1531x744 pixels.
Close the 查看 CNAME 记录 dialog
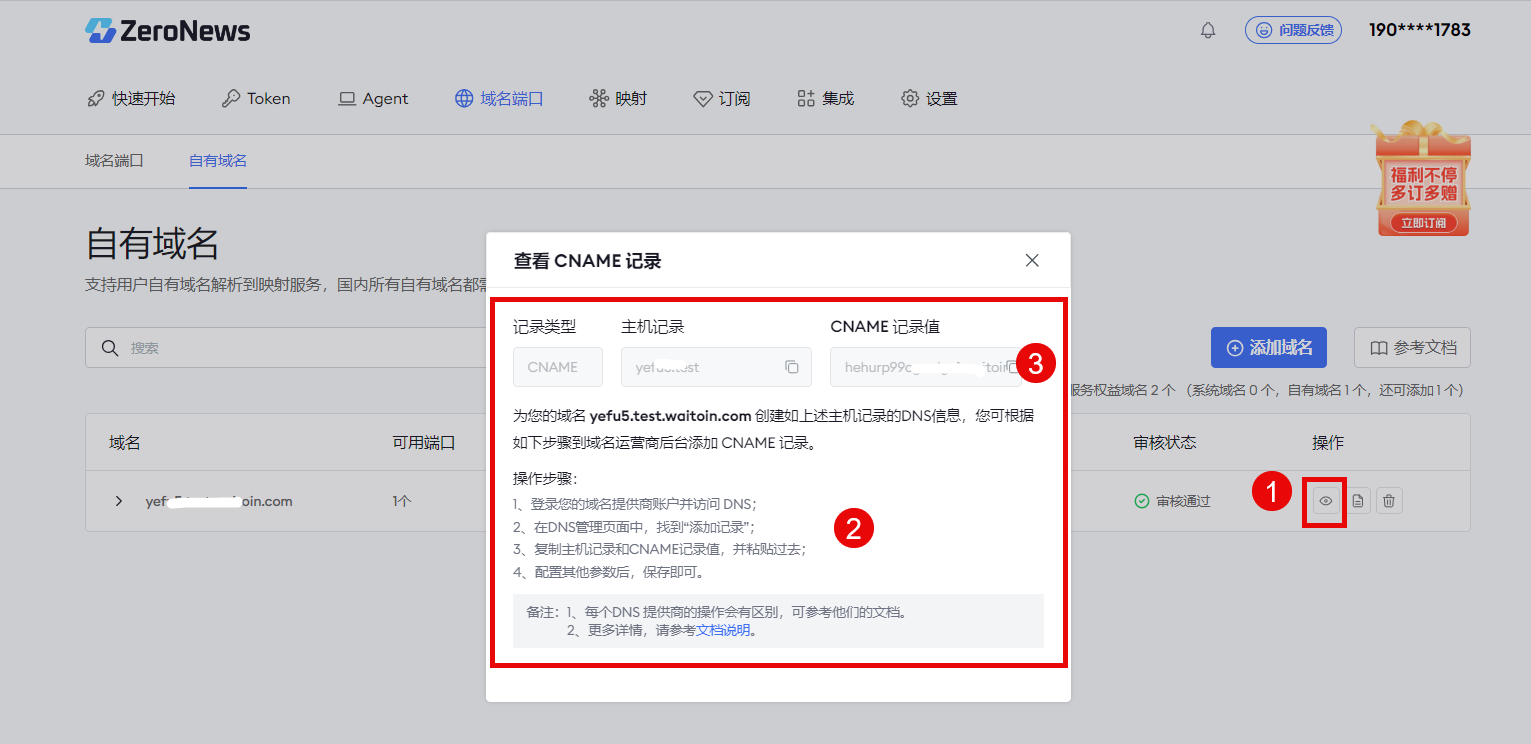click(x=1032, y=261)
